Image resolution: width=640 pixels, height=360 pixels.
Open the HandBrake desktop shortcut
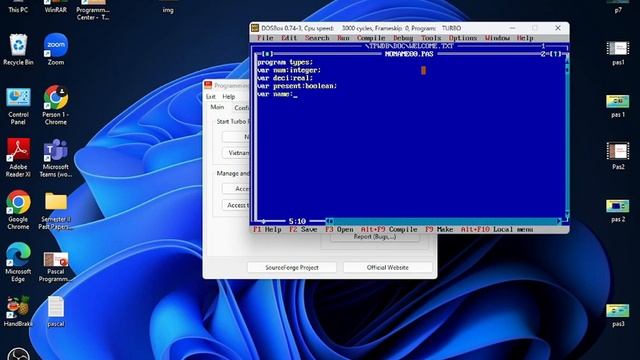[x=18, y=311]
